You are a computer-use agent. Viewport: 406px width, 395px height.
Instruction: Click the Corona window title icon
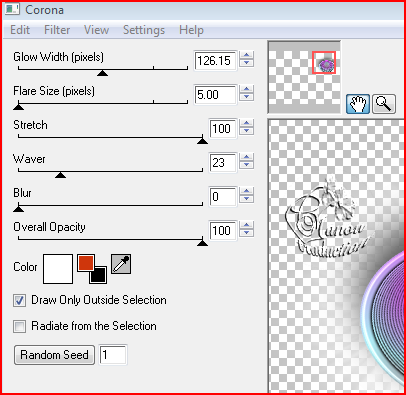click(12, 9)
